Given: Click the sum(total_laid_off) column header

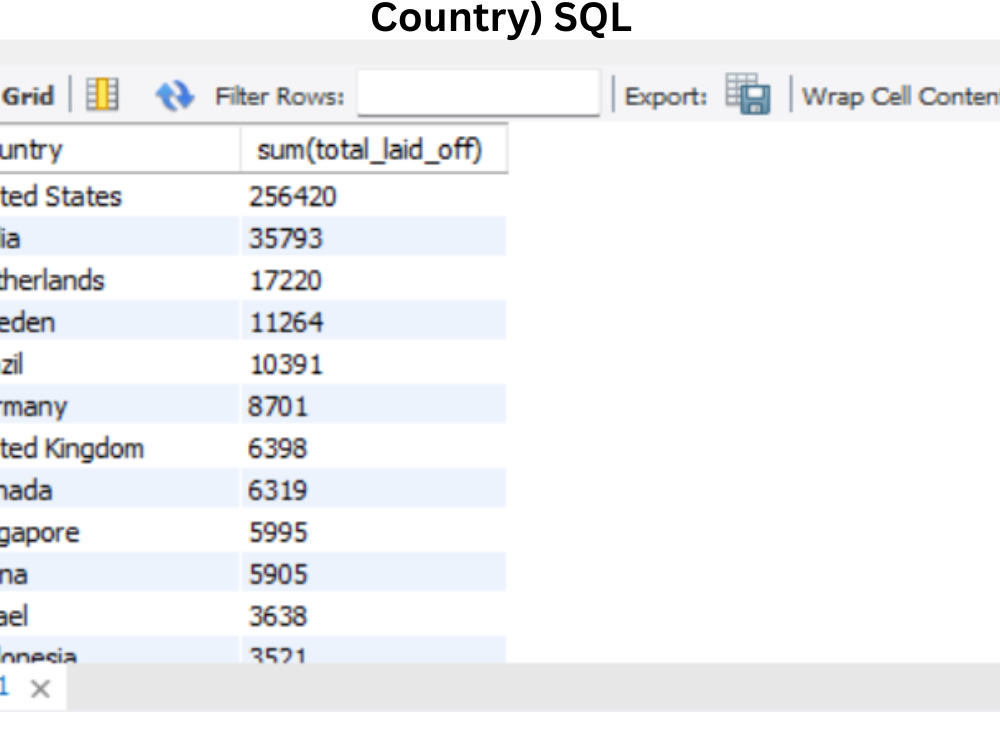Looking at the screenshot, I should pos(374,149).
